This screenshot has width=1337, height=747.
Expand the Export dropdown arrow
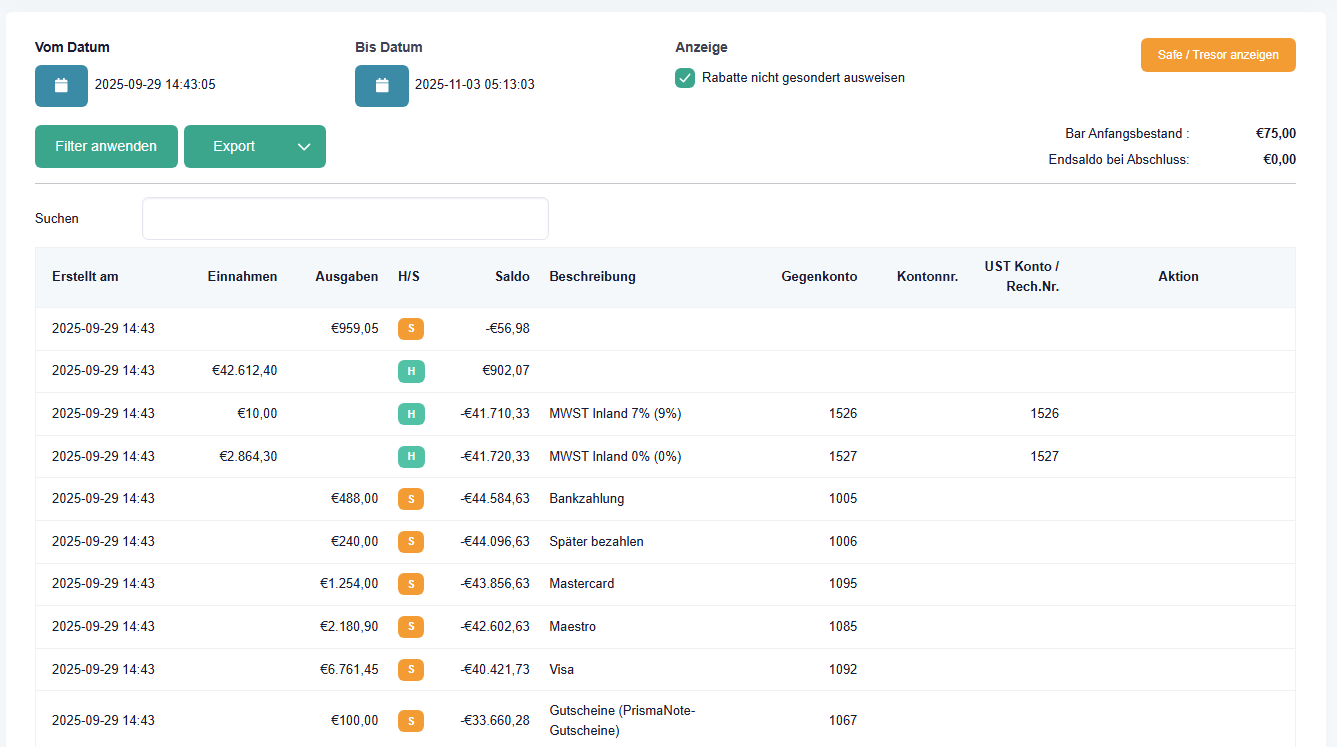[304, 147]
